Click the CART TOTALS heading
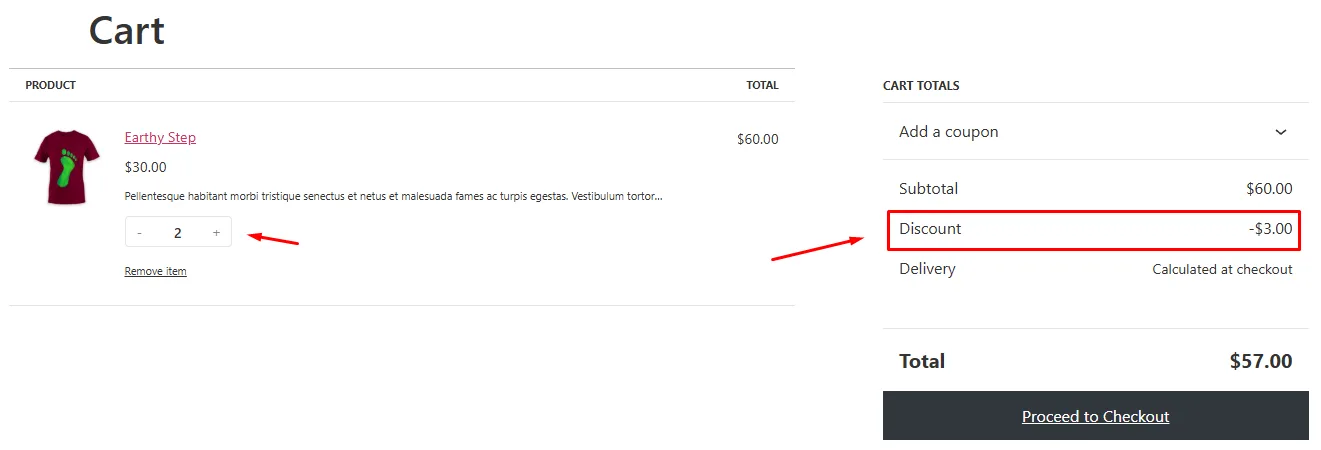This screenshot has width=1321, height=450. [x=921, y=86]
